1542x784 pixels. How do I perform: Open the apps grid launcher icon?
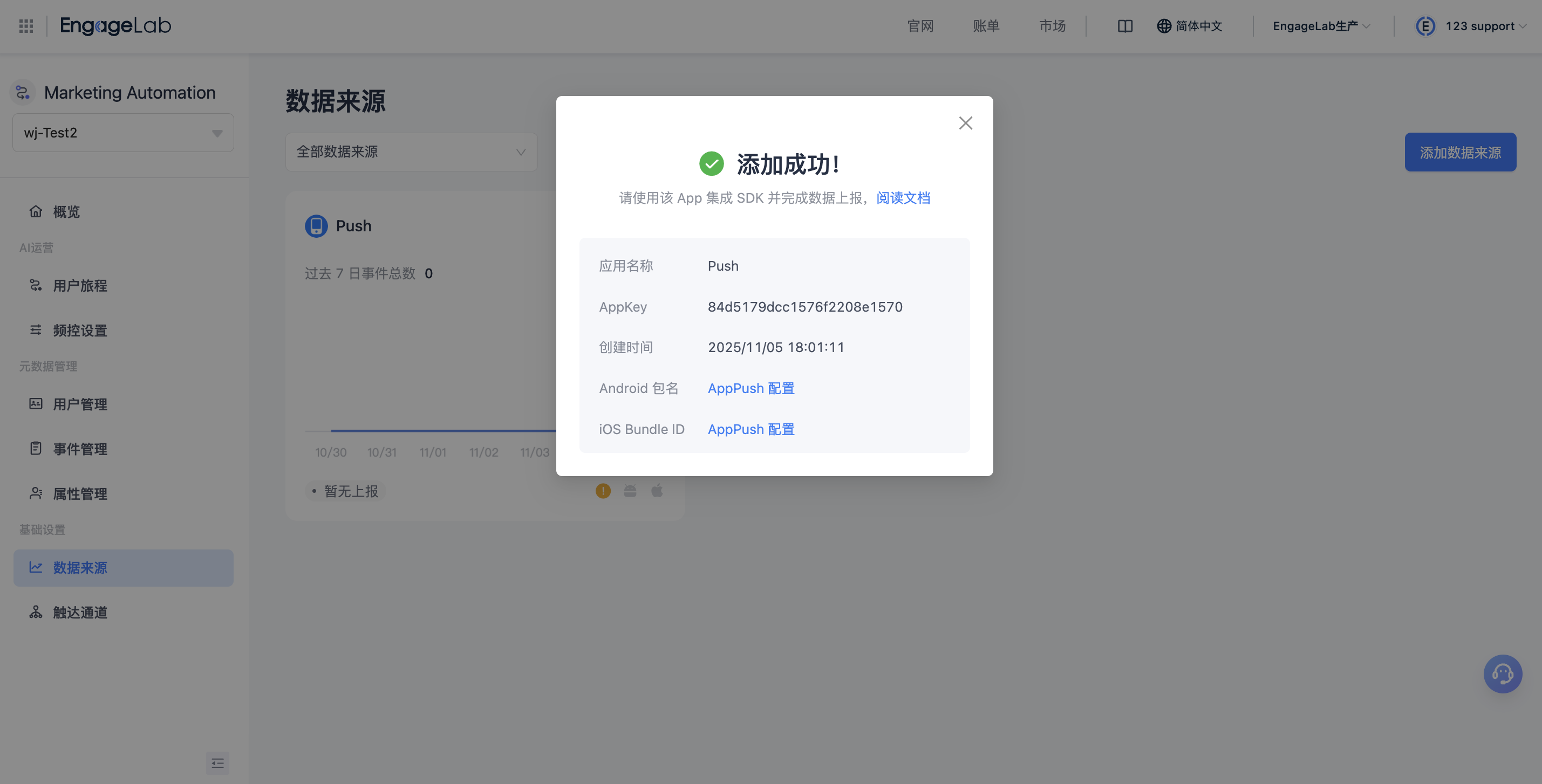tap(26, 26)
